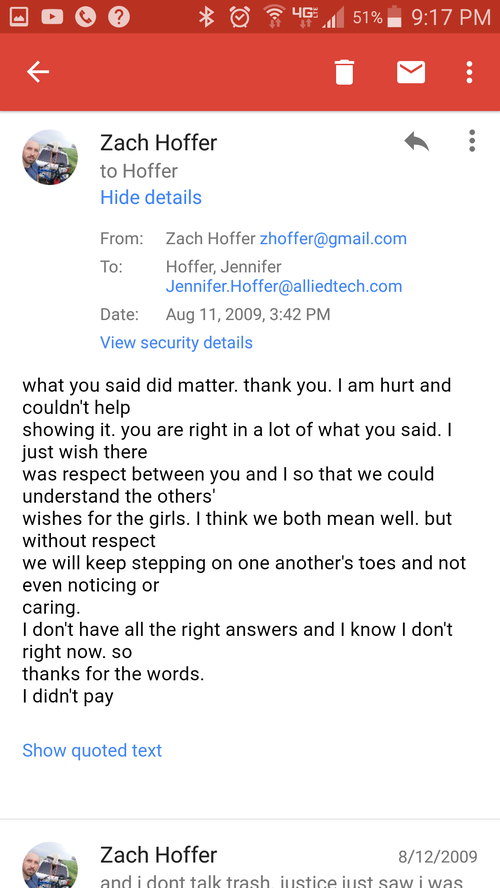Open the zhoffer@gmail.com address link
Viewport: 500px width, 888px height.
click(333, 238)
